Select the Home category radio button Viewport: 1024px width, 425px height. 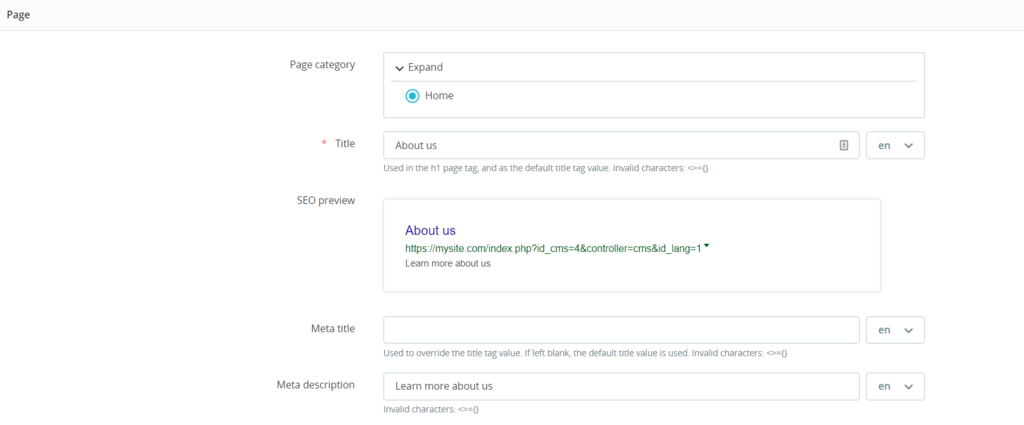(x=412, y=96)
